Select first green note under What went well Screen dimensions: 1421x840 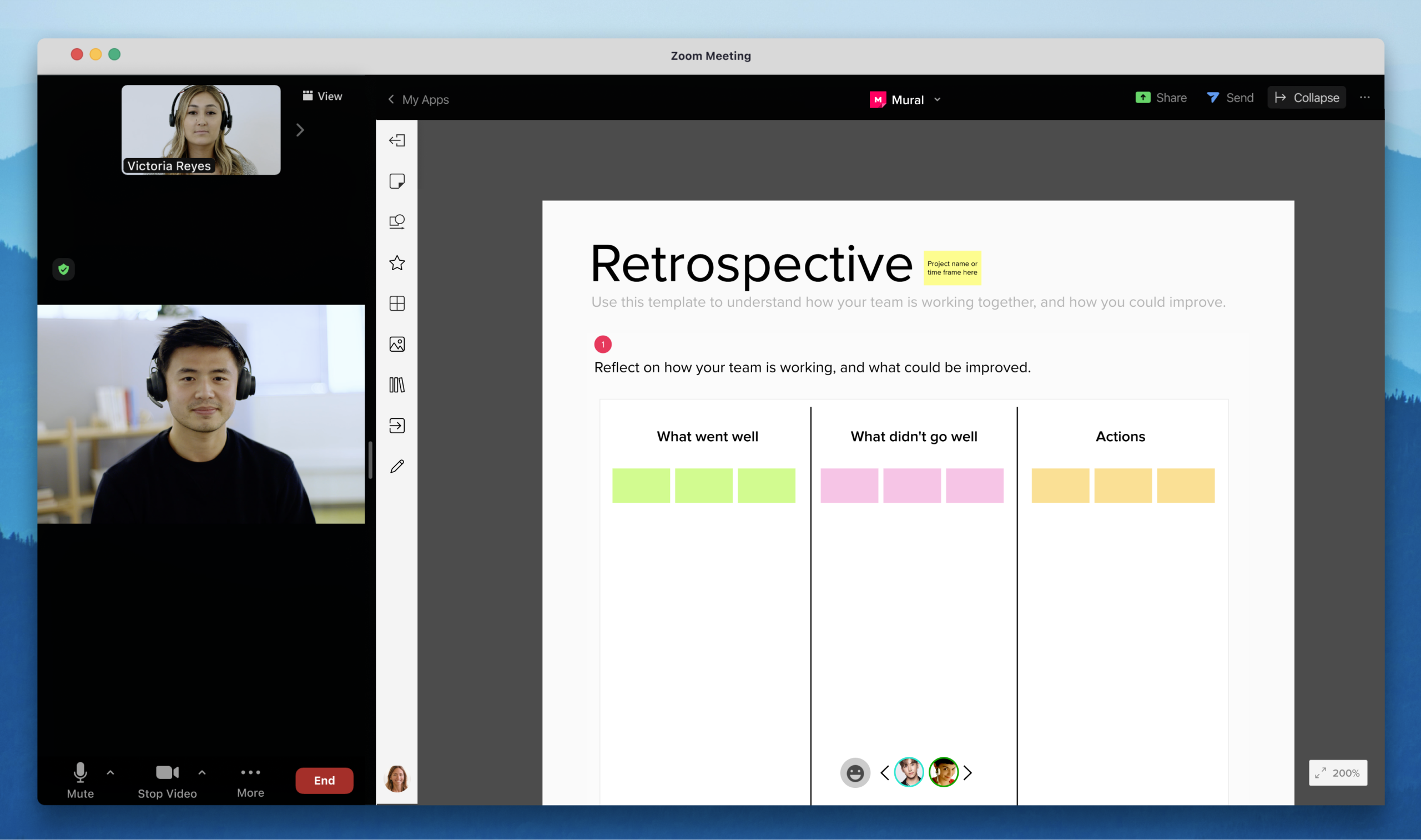[641, 485]
